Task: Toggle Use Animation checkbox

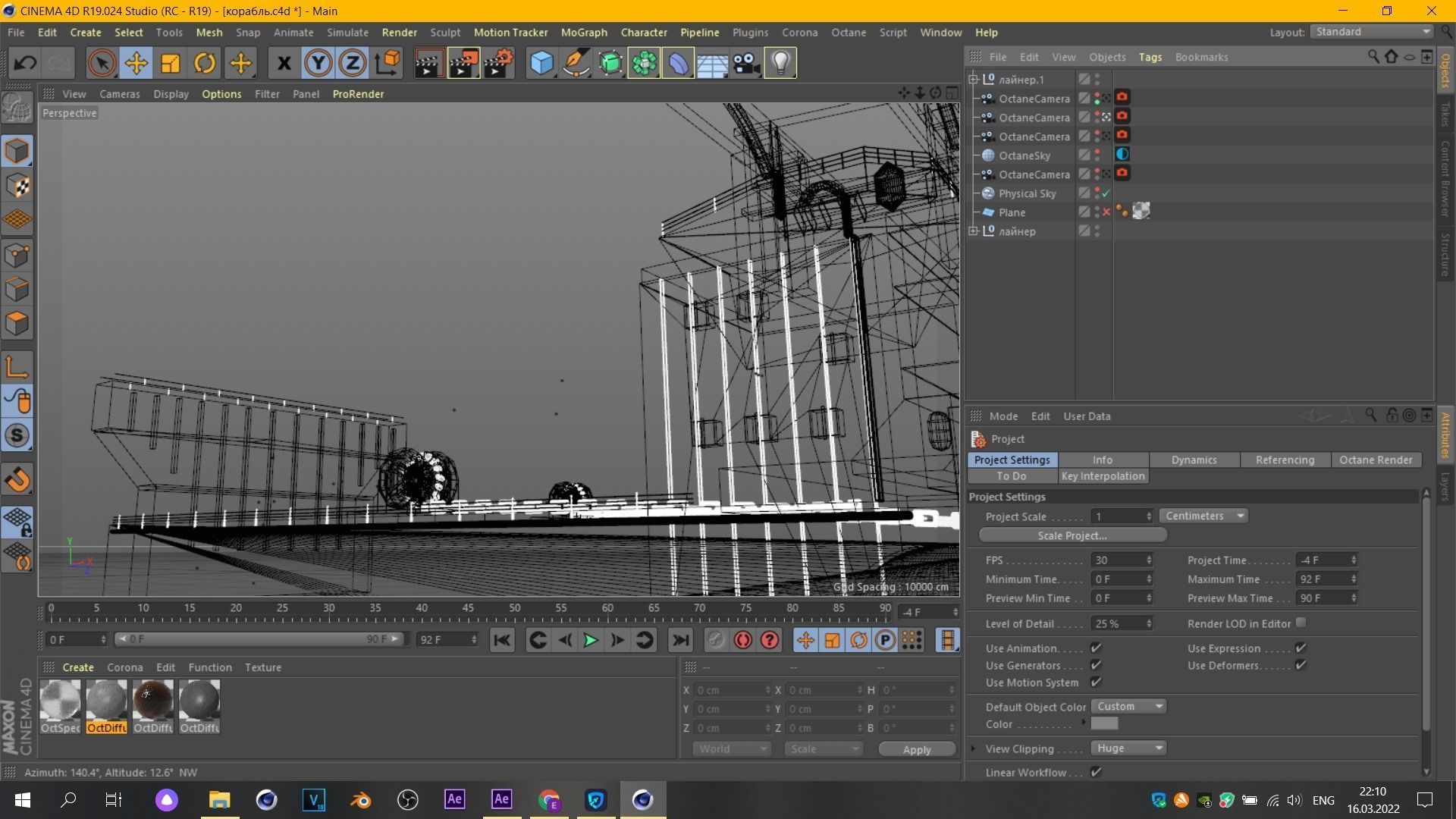Action: pyautogui.click(x=1096, y=648)
